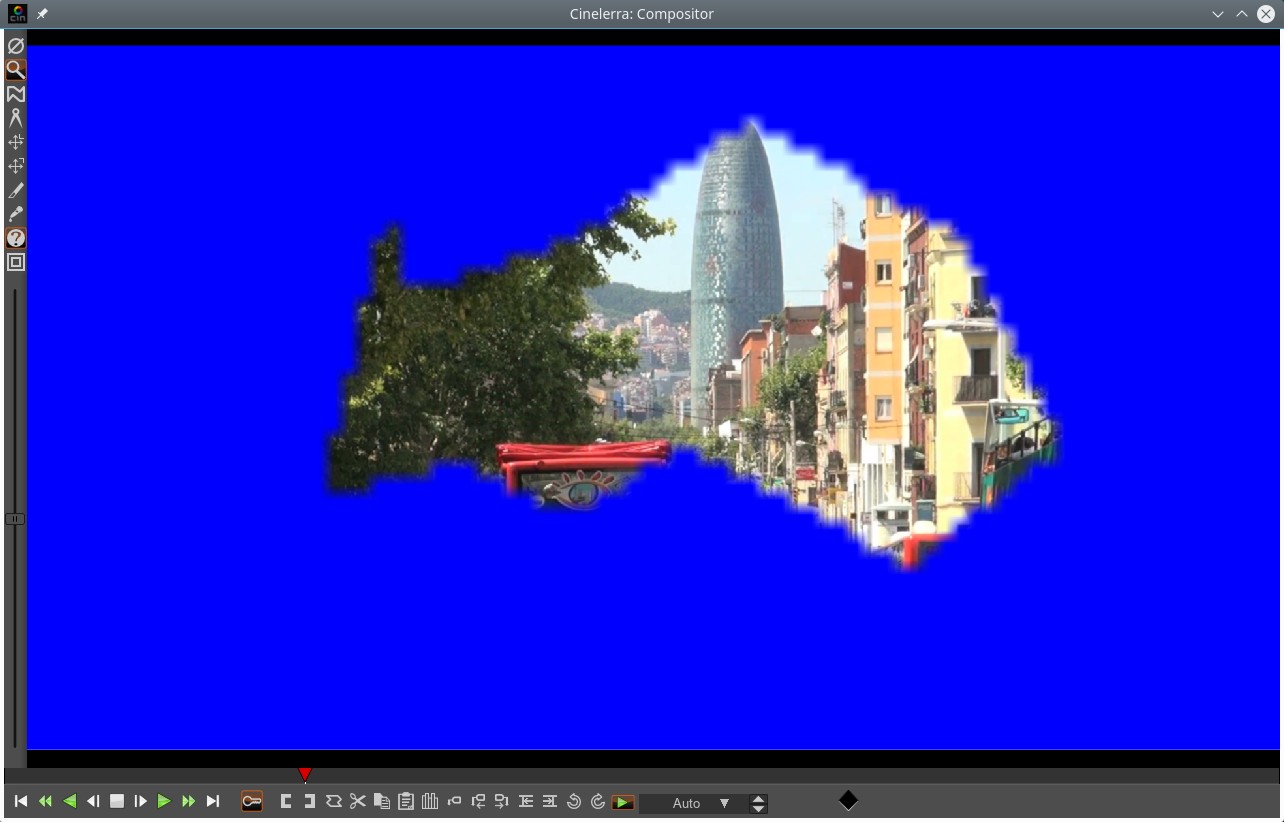This screenshot has height=822, width=1284.
Task: Toggle the Protect video key button
Action: [x=252, y=801]
